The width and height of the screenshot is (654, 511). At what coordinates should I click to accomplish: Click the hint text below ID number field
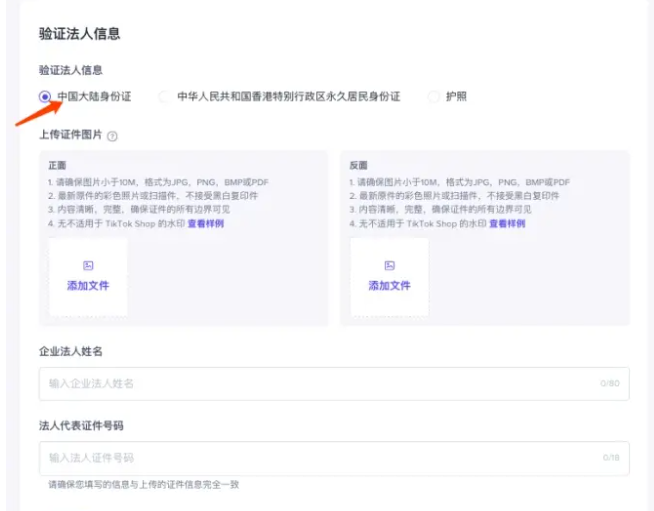[144, 485]
